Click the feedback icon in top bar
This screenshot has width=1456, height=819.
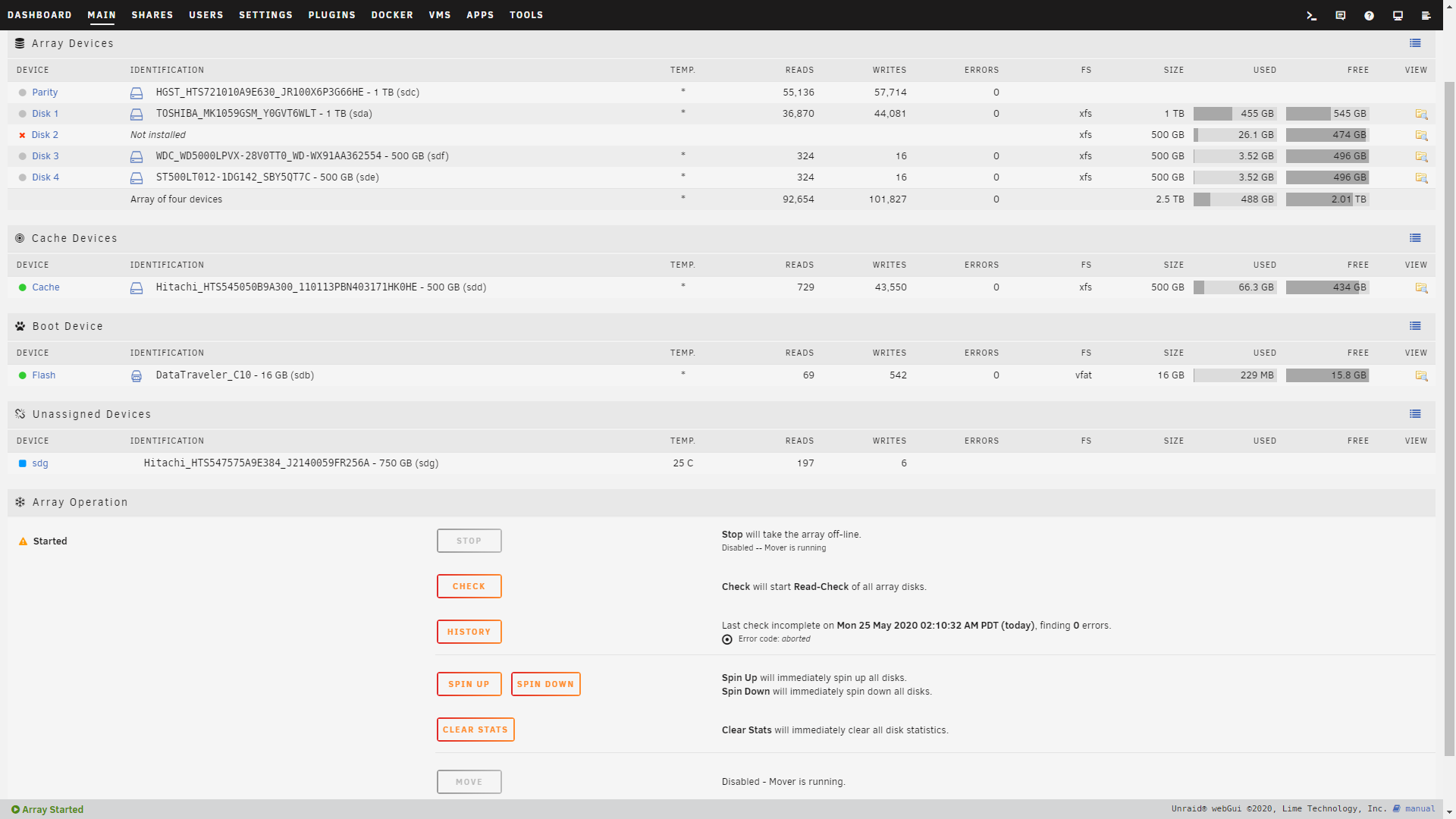[1340, 15]
